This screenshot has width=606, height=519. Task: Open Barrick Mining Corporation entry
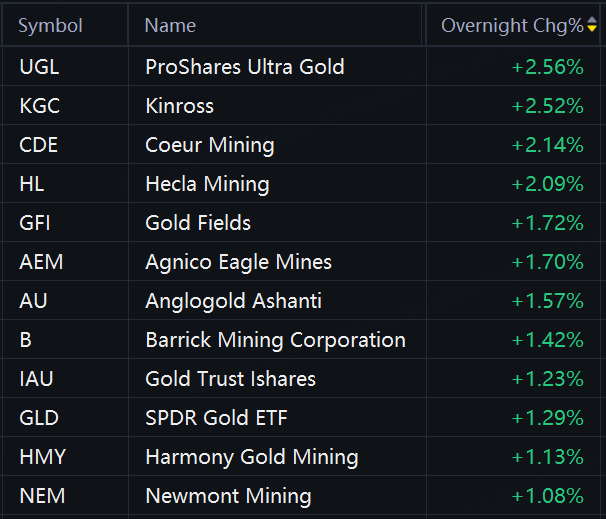click(275, 340)
